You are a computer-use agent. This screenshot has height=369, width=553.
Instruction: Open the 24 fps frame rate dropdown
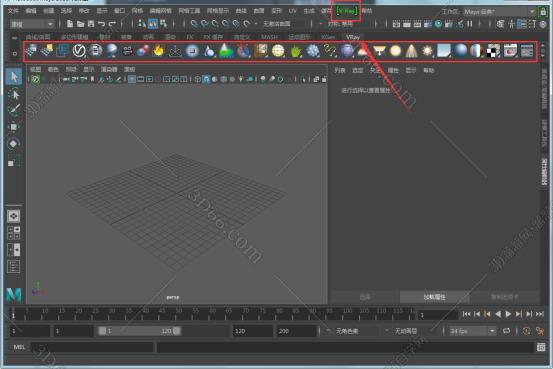(472, 331)
